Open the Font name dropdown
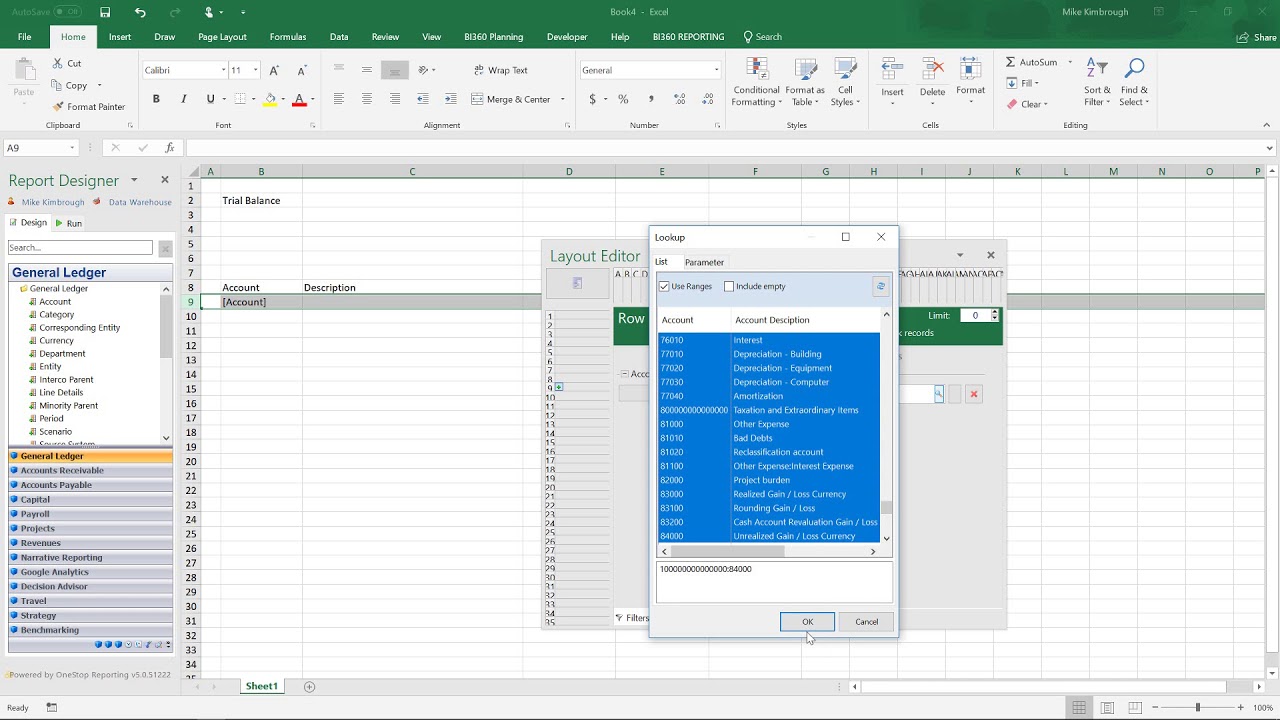The image size is (1280, 720). click(223, 70)
